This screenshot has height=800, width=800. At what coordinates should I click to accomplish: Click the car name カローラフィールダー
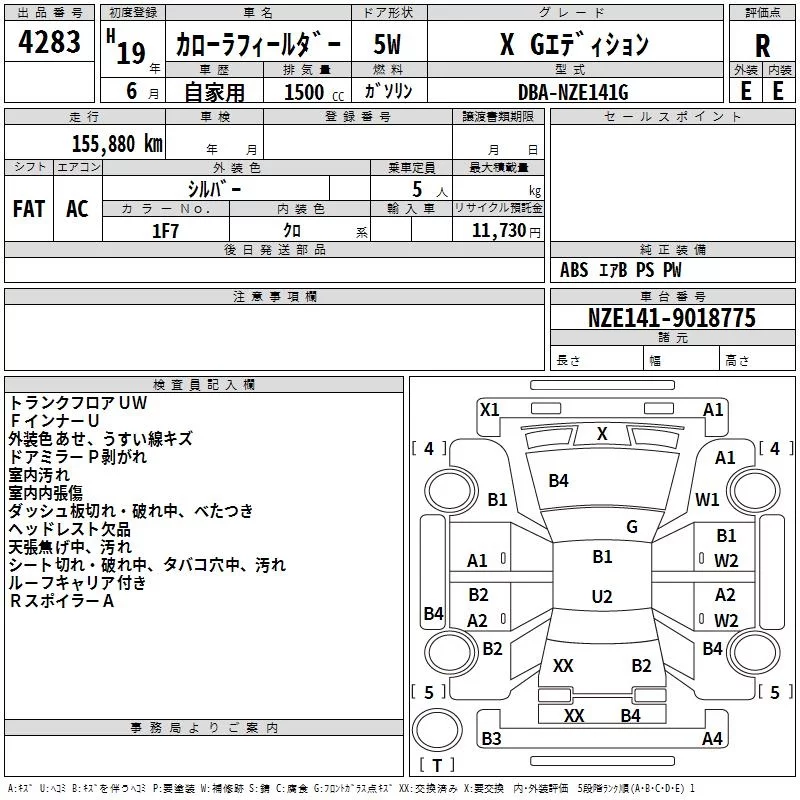[x=258, y=44]
